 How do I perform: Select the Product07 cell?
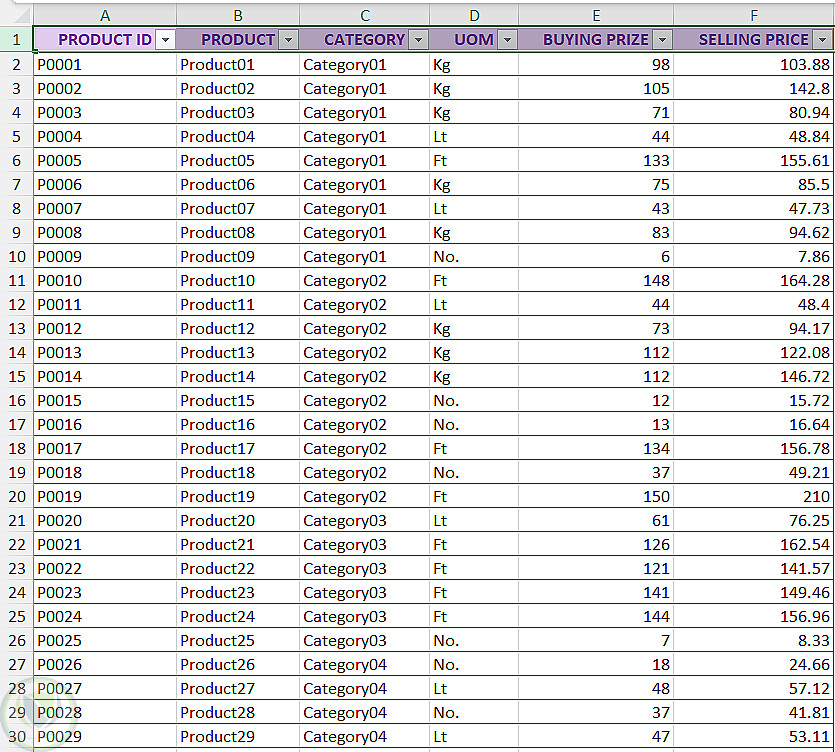coord(238,209)
